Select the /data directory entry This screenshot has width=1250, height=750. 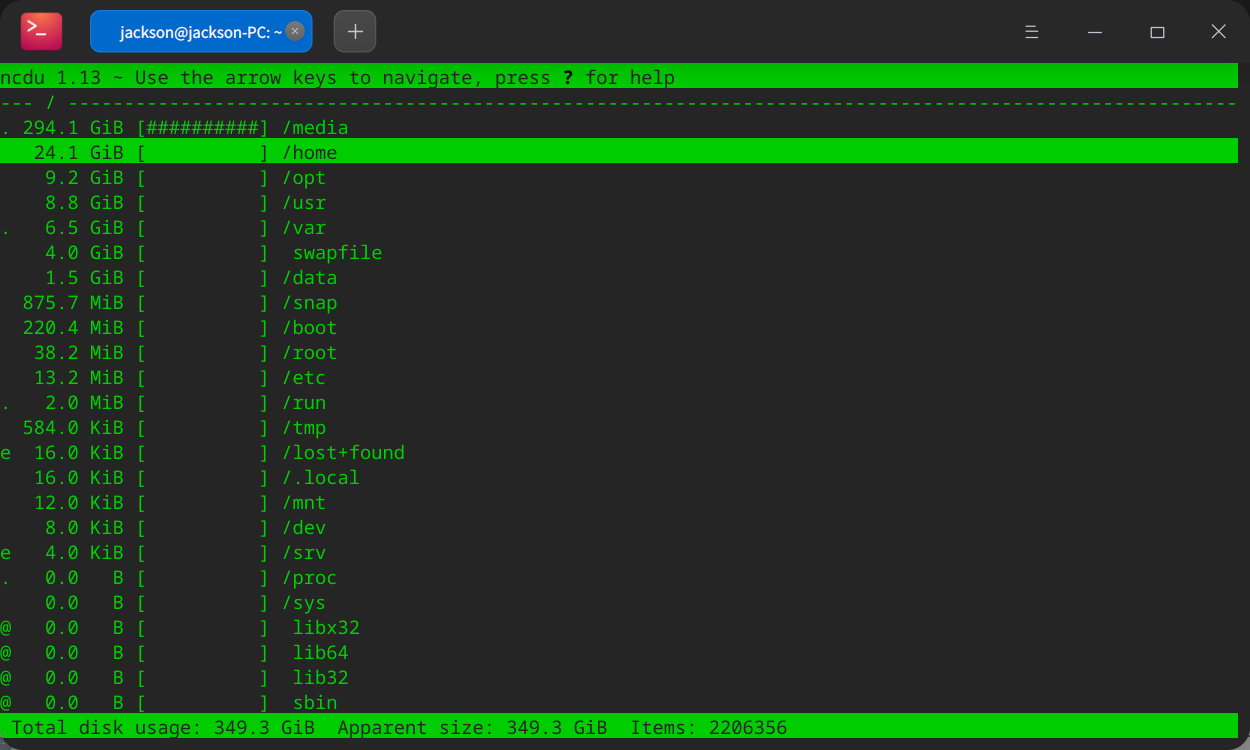310,278
